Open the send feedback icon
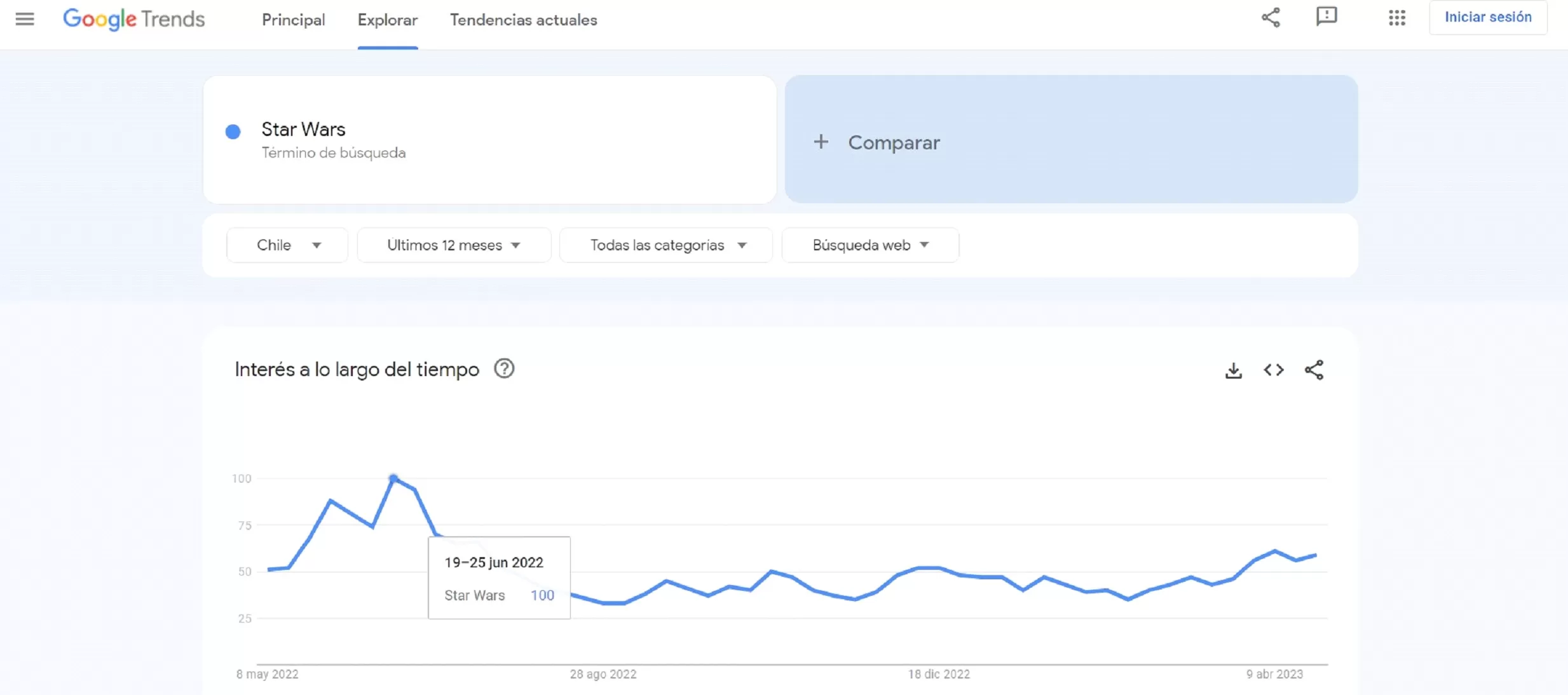 click(x=1326, y=17)
